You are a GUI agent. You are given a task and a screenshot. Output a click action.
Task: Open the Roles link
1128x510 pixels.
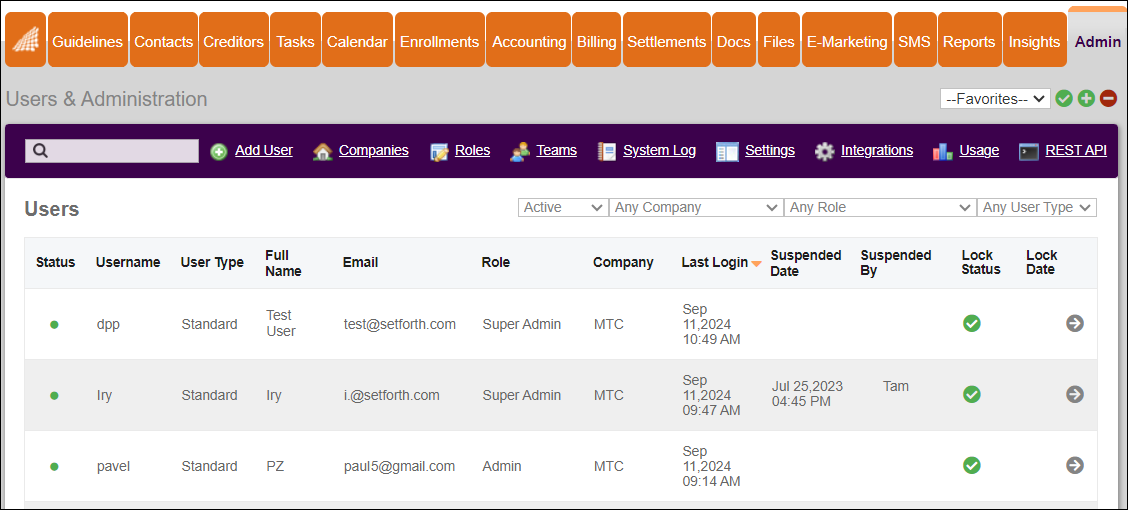(x=473, y=150)
